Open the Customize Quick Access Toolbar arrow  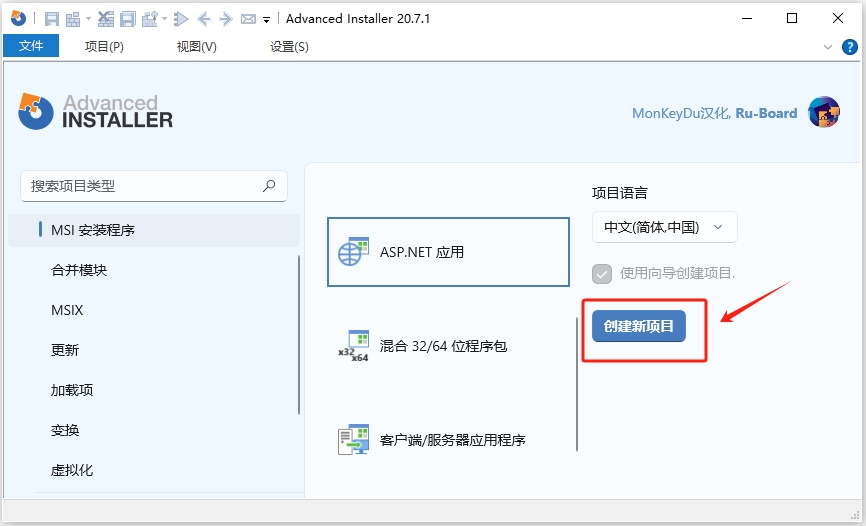coord(266,20)
